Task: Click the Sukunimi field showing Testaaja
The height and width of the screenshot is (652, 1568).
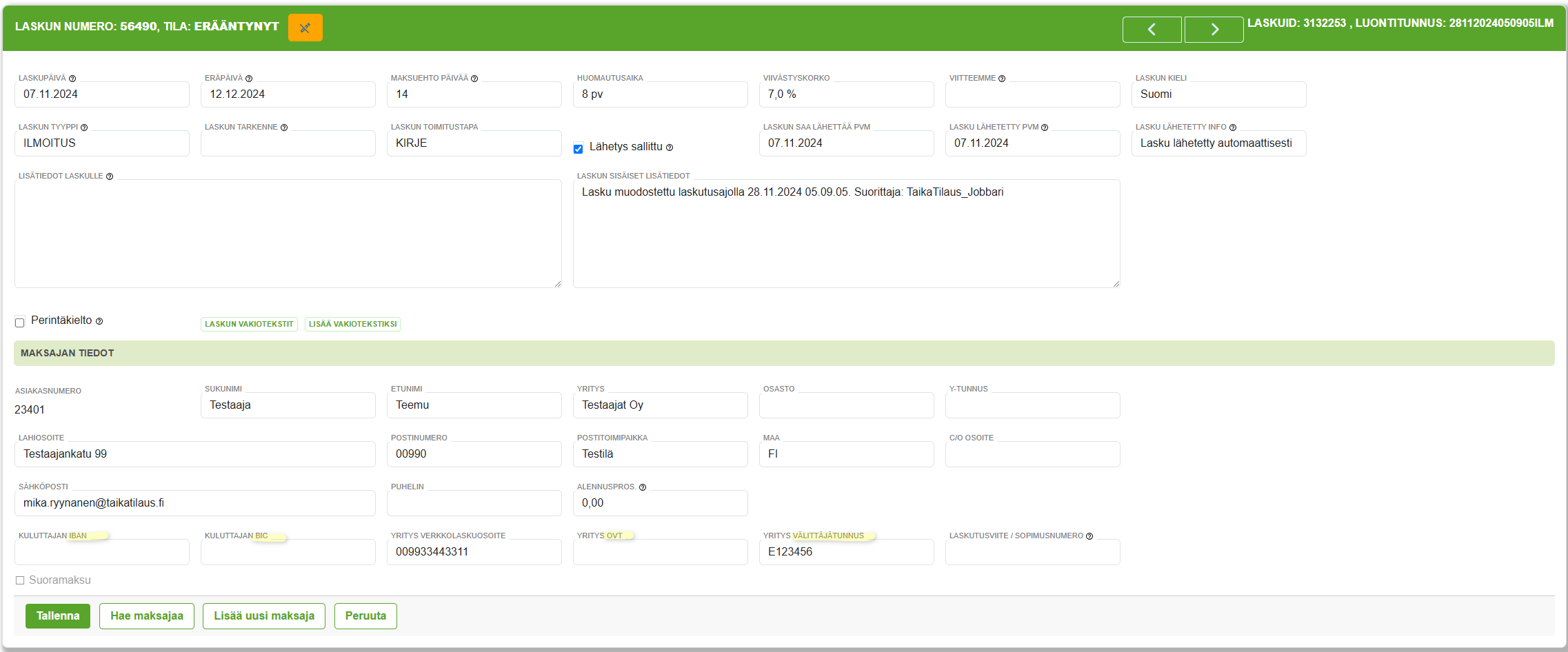Action: point(288,405)
